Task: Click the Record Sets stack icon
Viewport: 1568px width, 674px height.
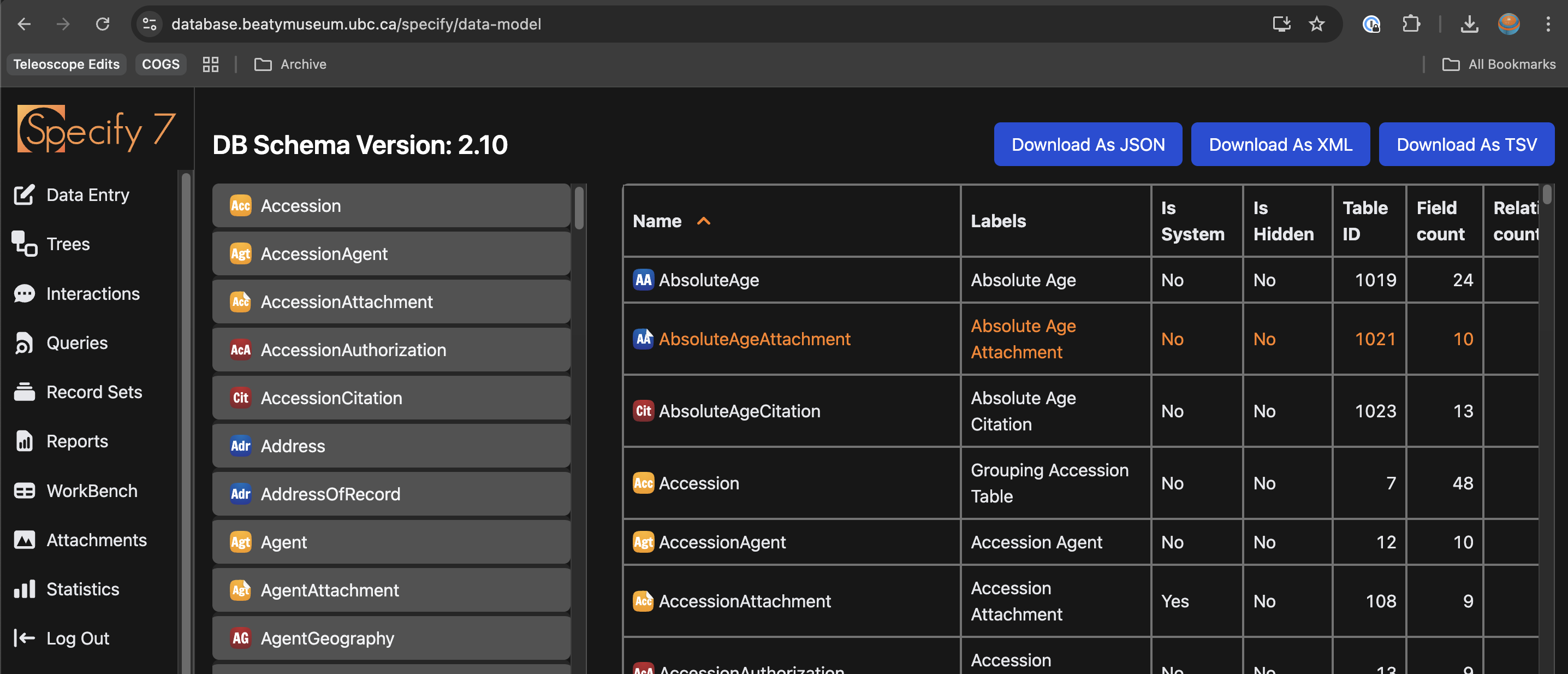Action: [x=25, y=392]
